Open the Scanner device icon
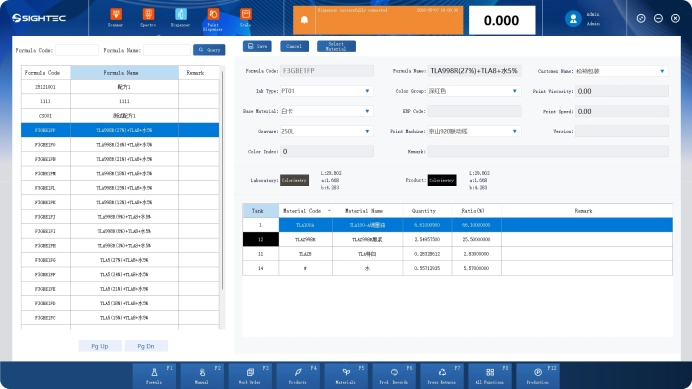The height and width of the screenshot is (389, 692). pos(116,18)
